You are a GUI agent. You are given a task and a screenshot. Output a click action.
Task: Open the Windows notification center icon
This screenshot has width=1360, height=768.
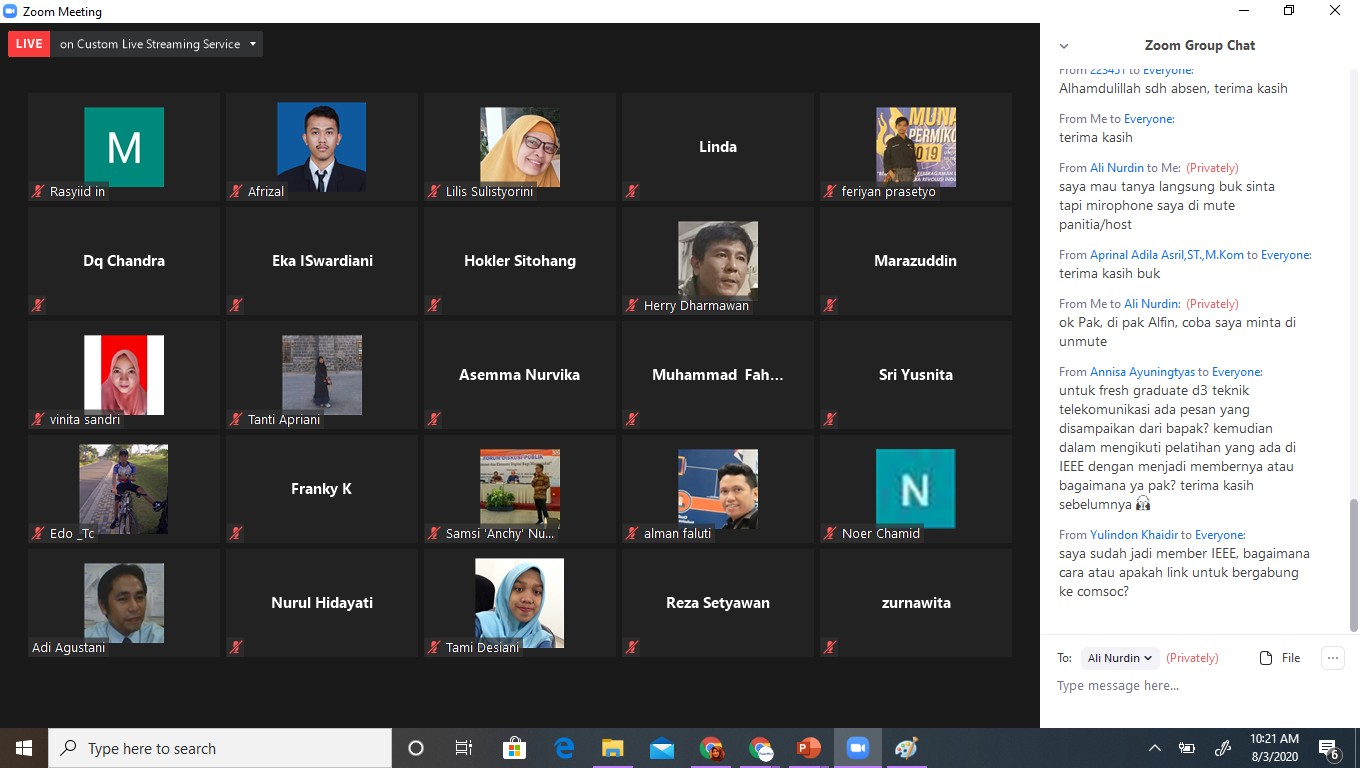tap(1329, 748)
